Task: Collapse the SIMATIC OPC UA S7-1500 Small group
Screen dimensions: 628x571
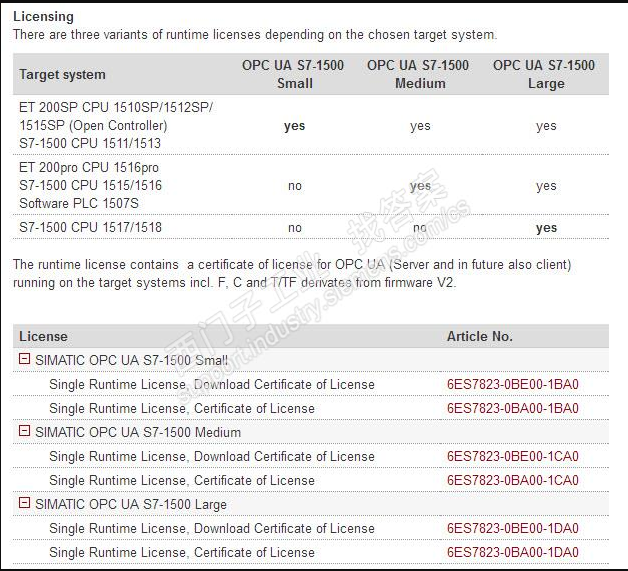Action: (x=25, y=360)
